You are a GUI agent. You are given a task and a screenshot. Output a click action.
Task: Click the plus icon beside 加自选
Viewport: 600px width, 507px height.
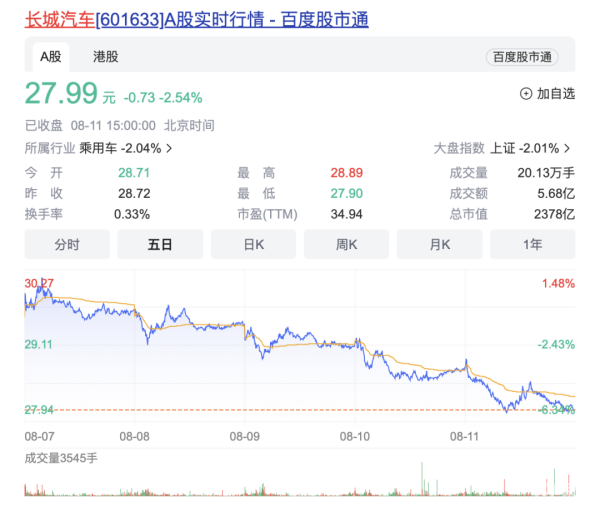(x=526, y=93)
